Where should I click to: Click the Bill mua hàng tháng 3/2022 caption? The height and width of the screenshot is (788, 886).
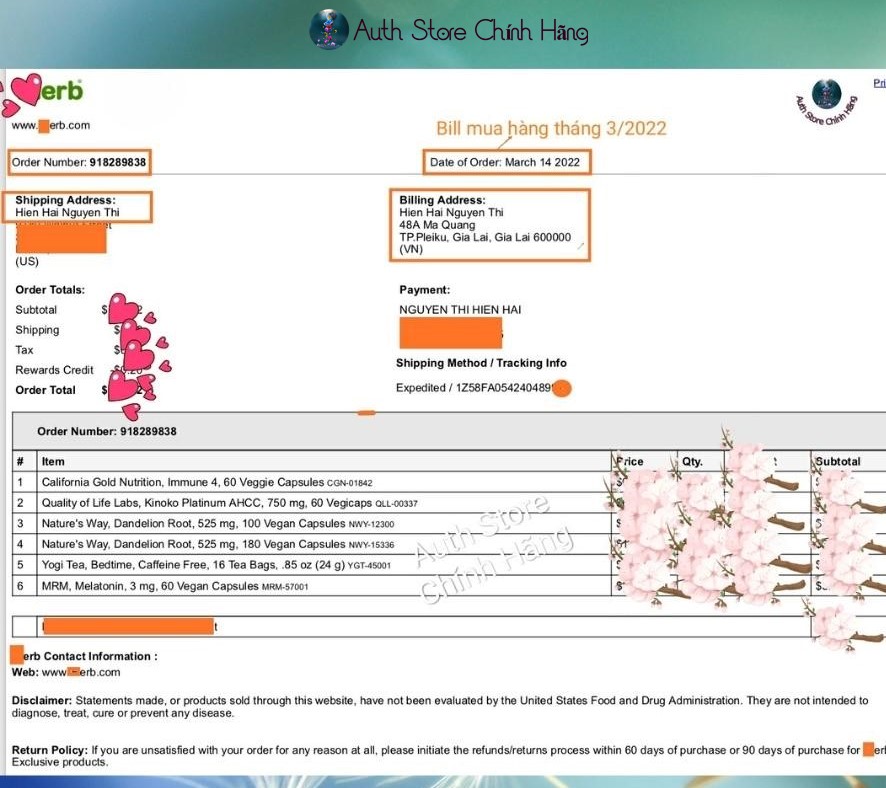551,129
